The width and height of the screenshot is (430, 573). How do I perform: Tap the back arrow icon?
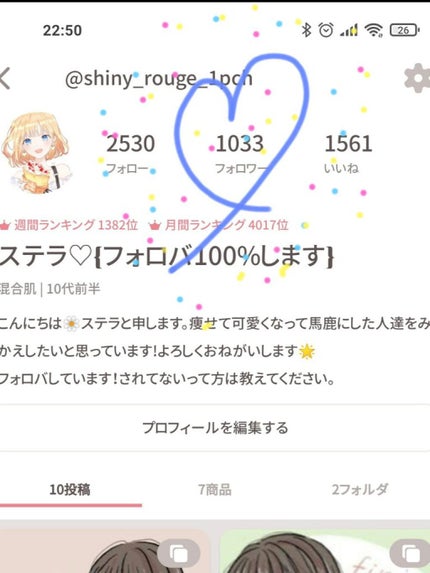pyautogui.click(x=5, y=78)
